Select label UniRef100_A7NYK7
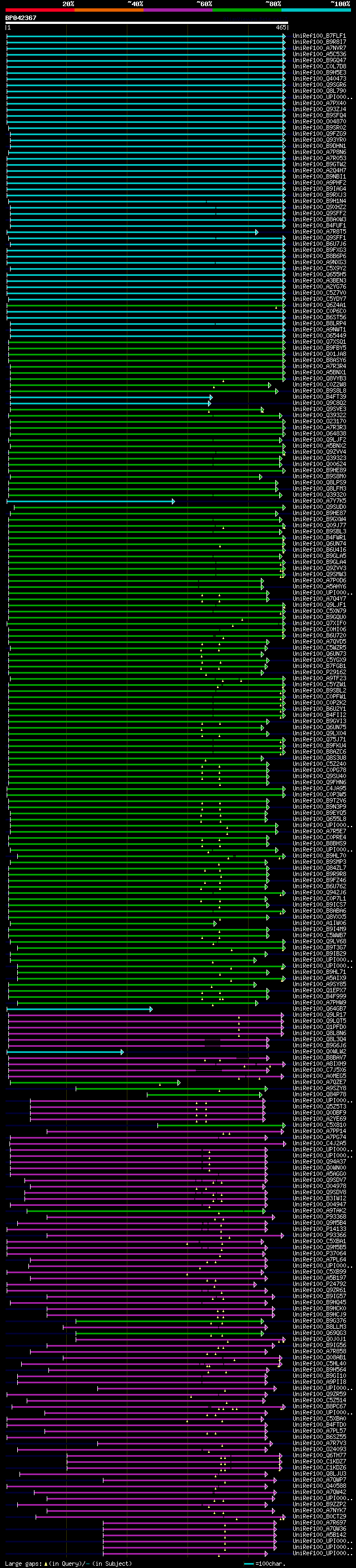 tap(319, 1510)
